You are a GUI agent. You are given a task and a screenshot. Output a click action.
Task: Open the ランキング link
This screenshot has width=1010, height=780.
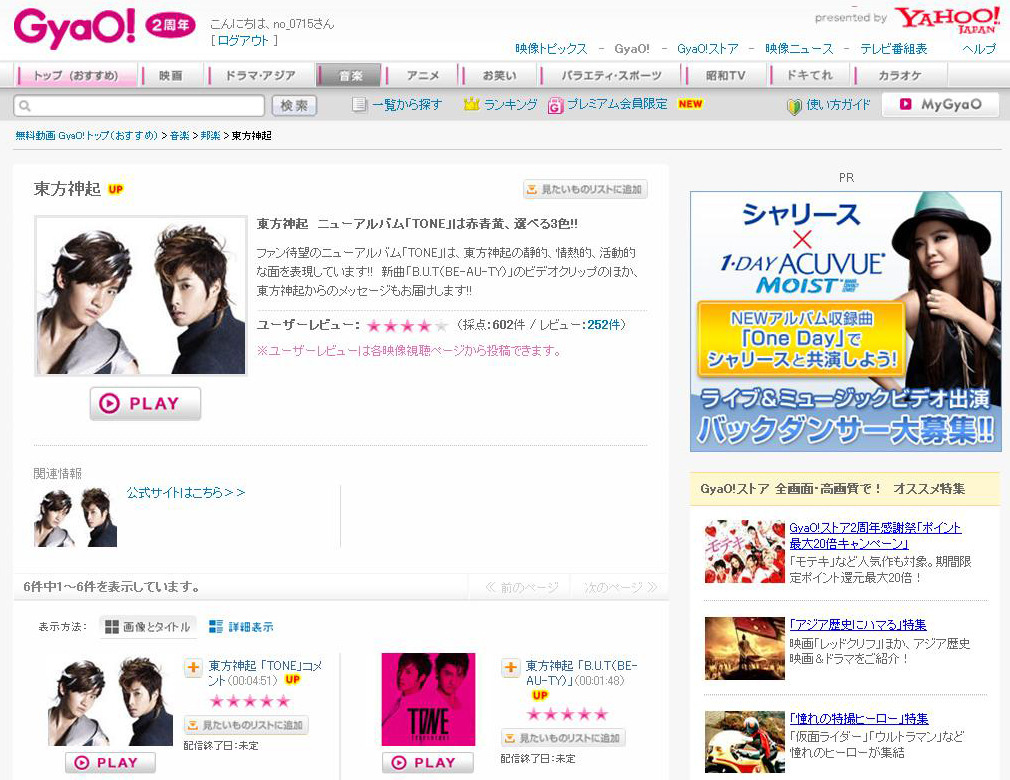510,104
